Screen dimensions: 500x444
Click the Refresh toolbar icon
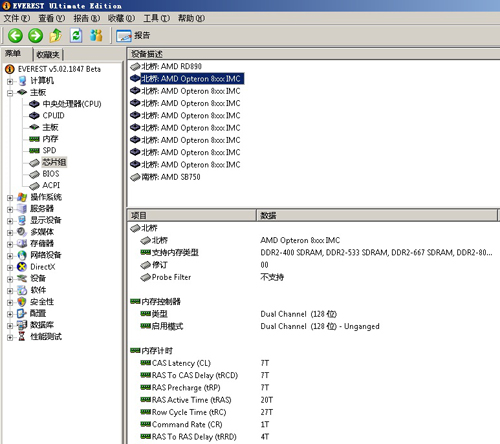point(76,35)
